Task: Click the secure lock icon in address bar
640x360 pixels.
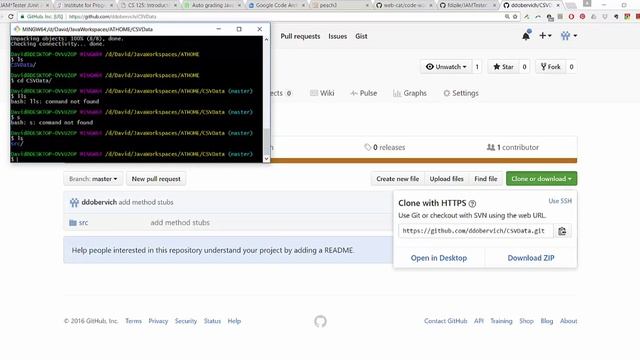Action: 22,17
